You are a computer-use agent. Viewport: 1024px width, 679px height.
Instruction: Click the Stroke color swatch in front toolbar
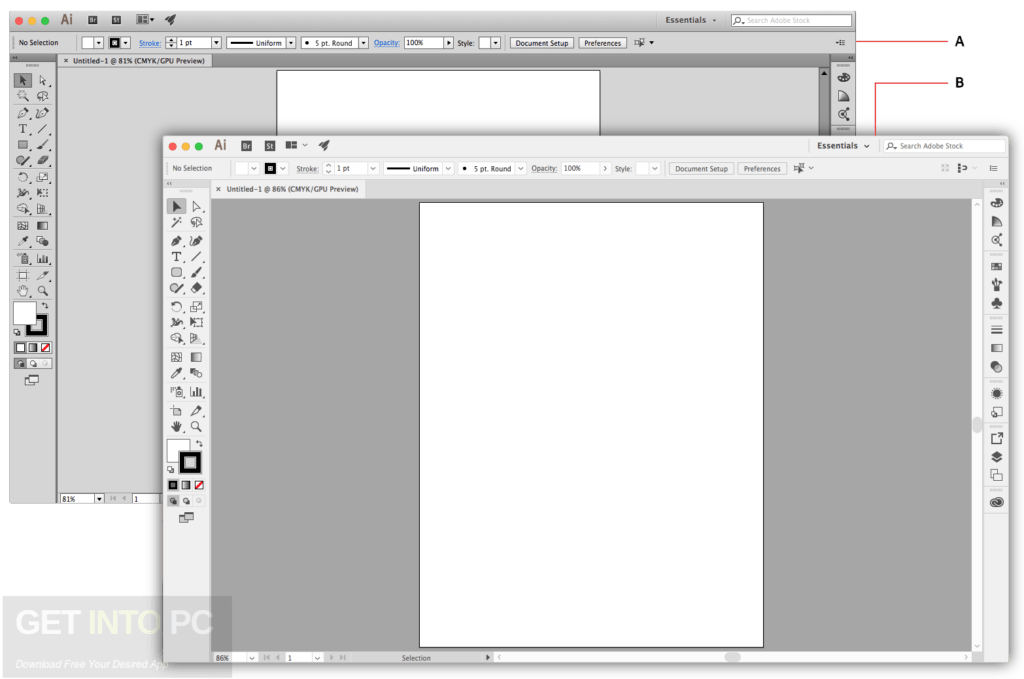click(190, 463)
